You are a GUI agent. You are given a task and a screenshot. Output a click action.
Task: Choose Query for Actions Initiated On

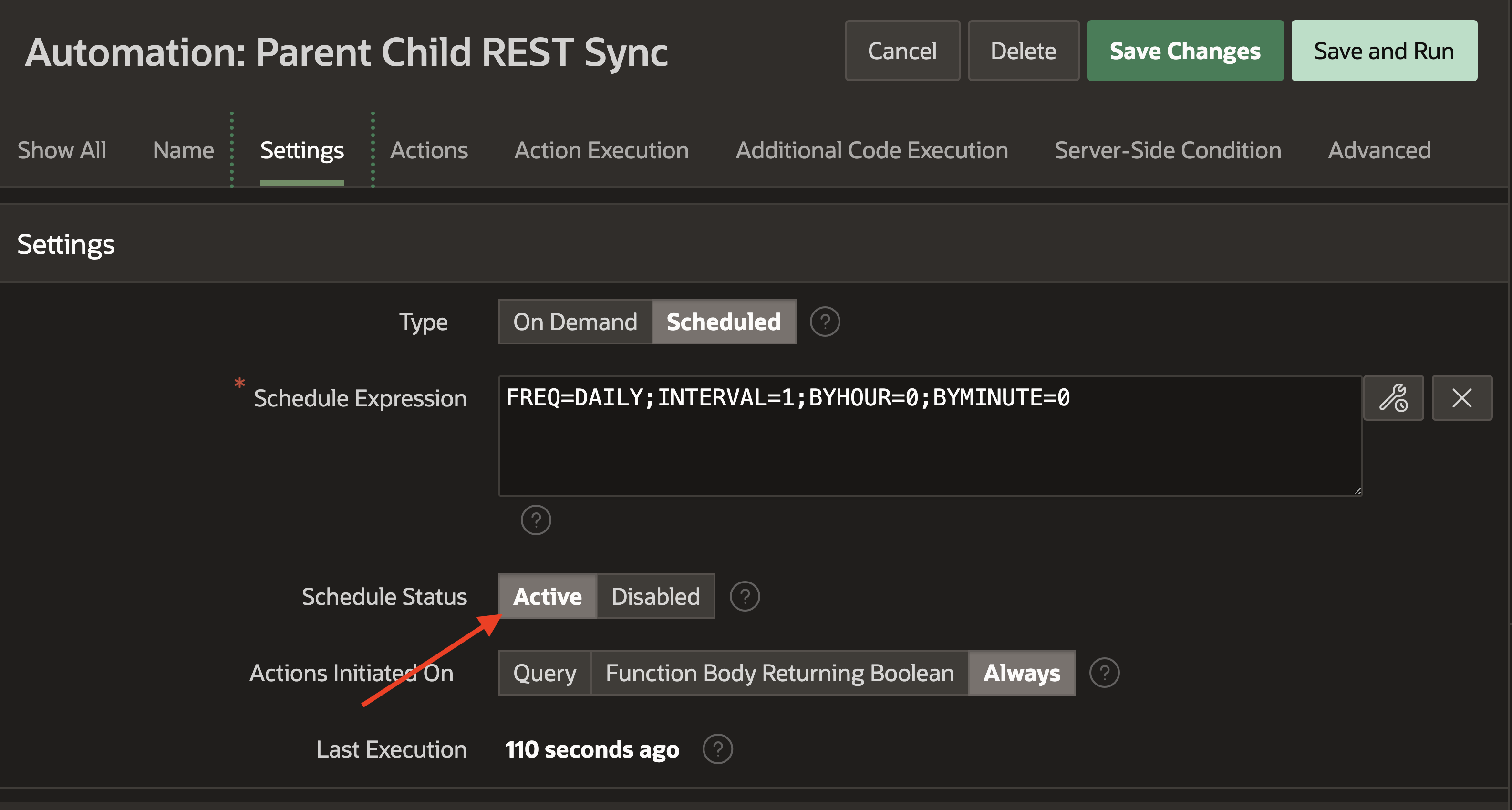coord(544,673)
